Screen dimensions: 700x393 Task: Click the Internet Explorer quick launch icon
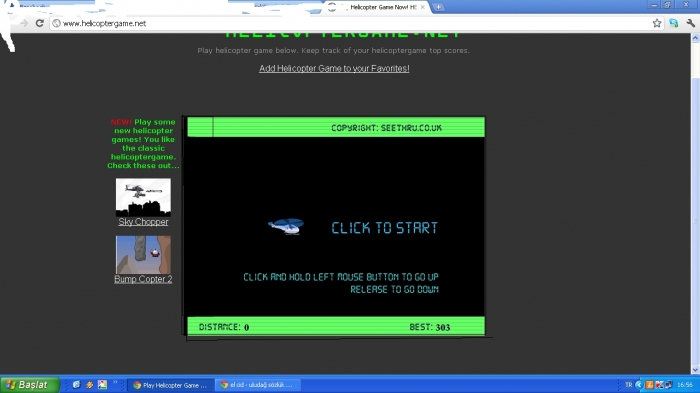point(76,385)
